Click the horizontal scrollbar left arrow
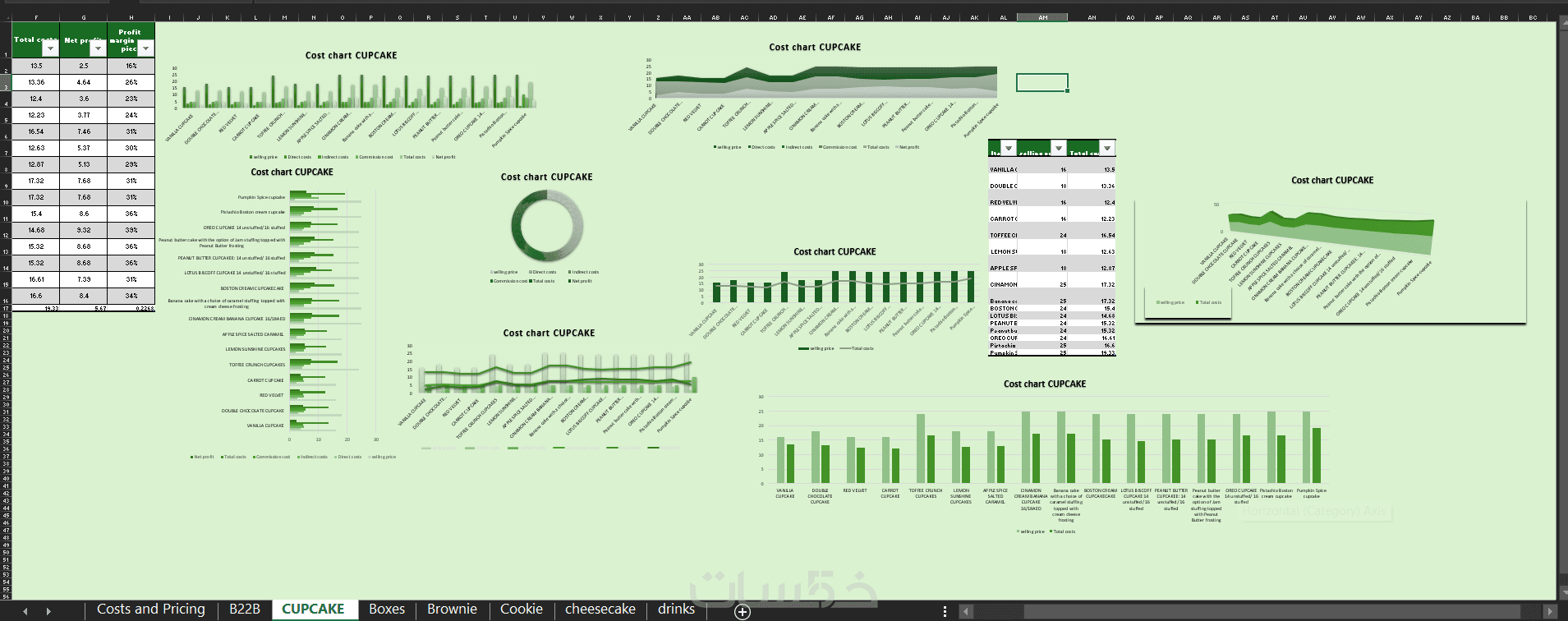 point(967,611)
